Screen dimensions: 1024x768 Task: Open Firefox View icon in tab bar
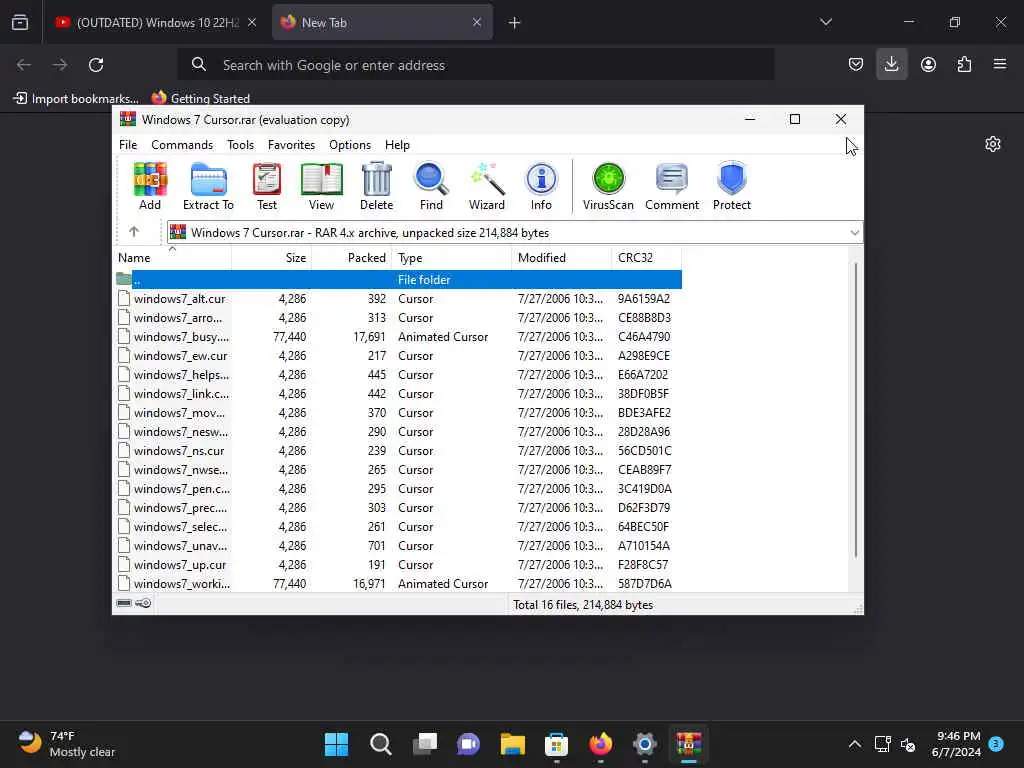tap(20, 23)
